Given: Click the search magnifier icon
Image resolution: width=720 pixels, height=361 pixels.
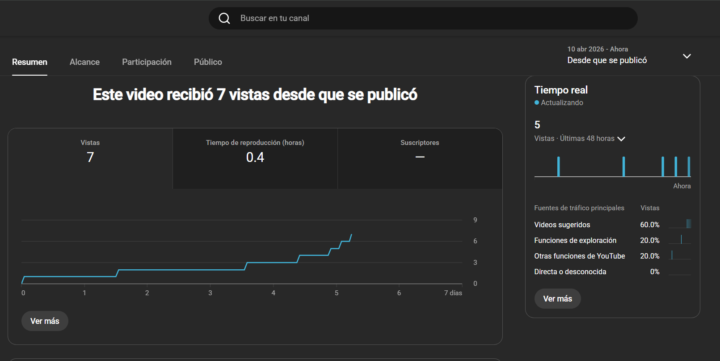Looking at the screenshot, I should click(x=224, y=18).
